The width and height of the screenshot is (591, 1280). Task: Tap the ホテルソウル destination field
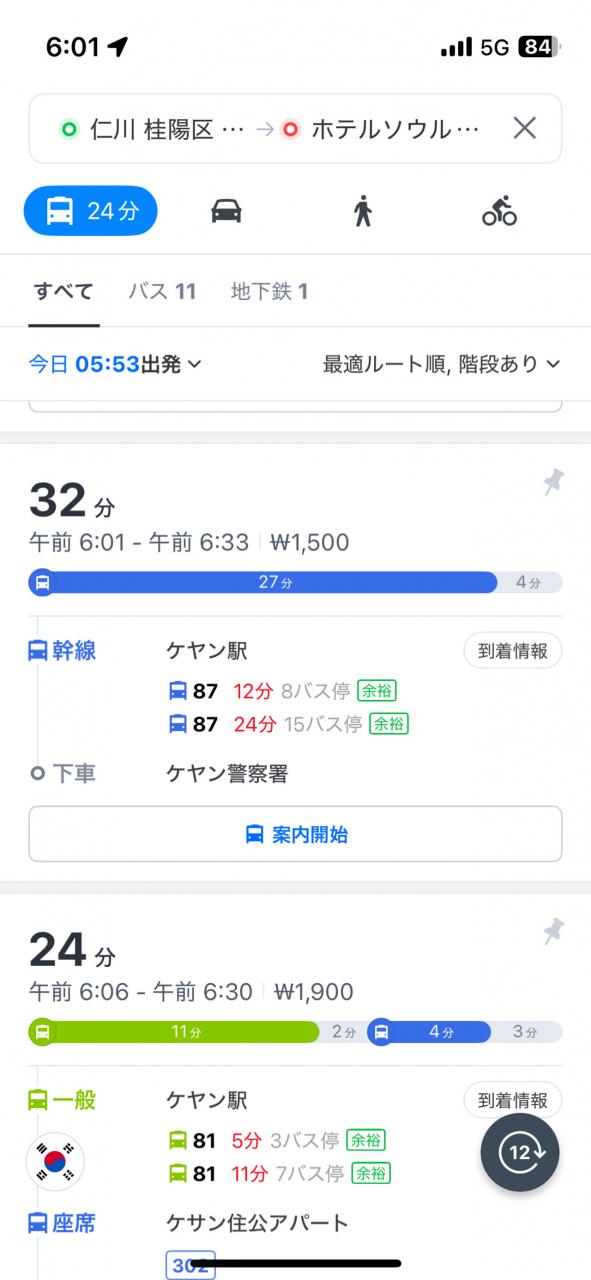[383, 129]
